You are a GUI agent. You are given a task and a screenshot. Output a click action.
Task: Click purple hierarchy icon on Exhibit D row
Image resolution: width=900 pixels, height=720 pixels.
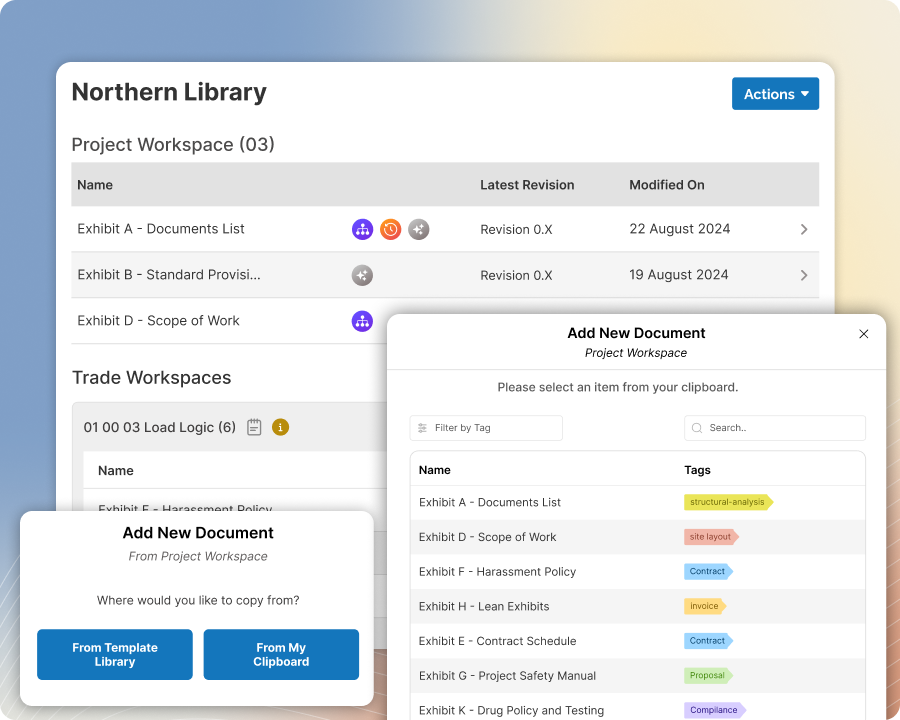[x=362, y=321]
